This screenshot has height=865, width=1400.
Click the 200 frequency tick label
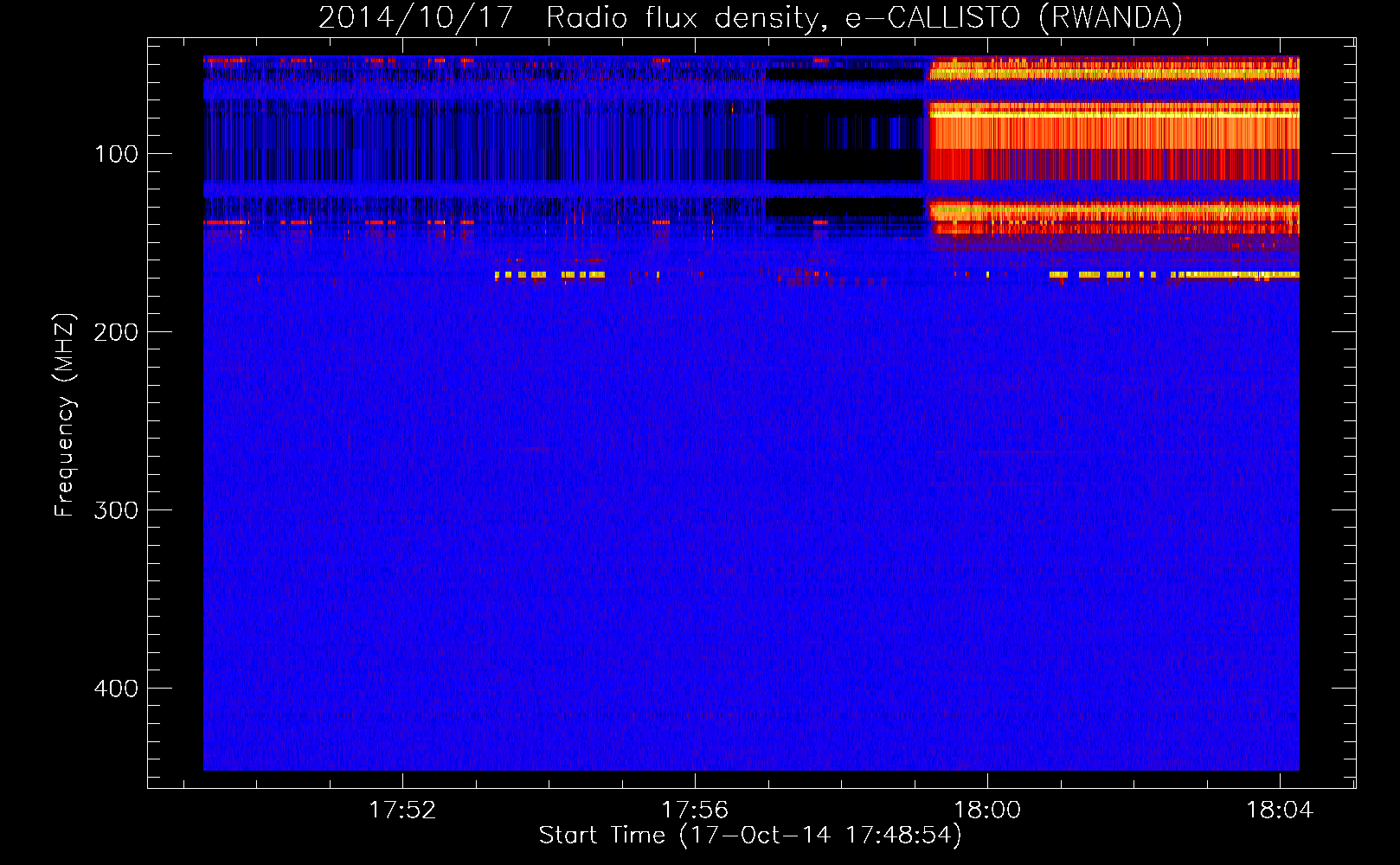pyautogui.click(x=116, y=332)
